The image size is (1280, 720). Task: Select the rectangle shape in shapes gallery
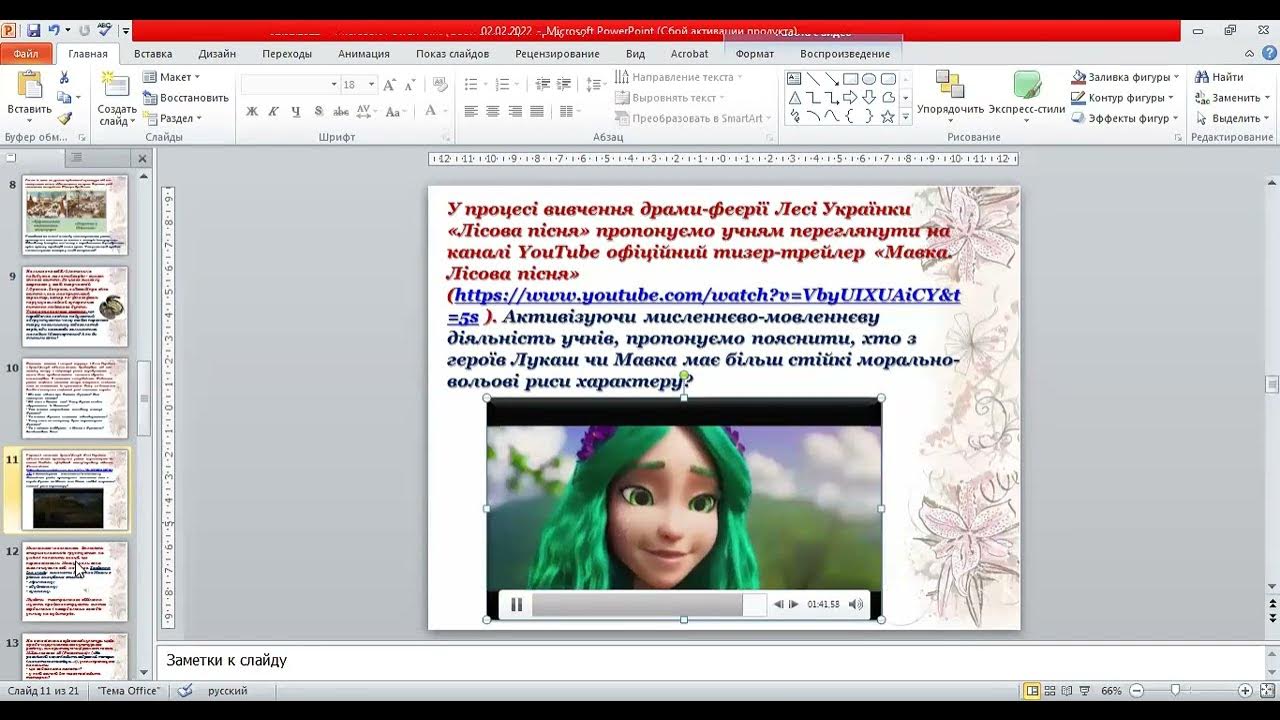(850, 79)
